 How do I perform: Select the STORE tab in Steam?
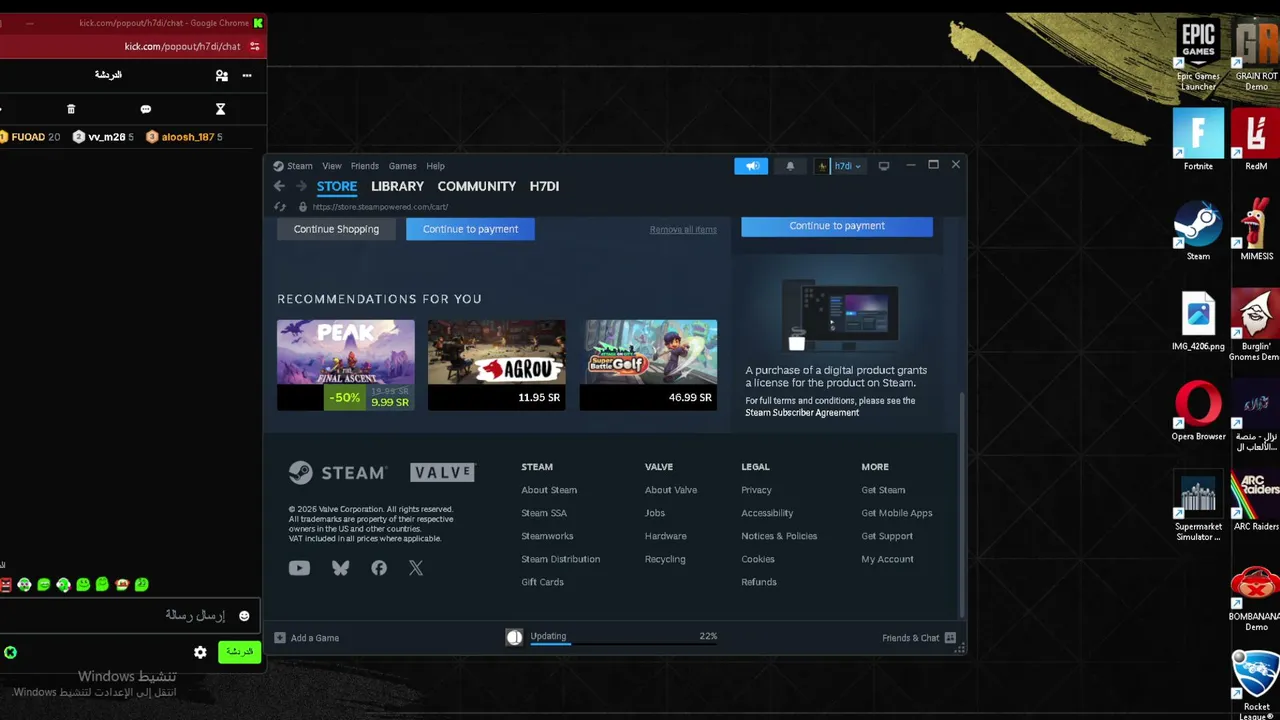(x=337, y=186)
